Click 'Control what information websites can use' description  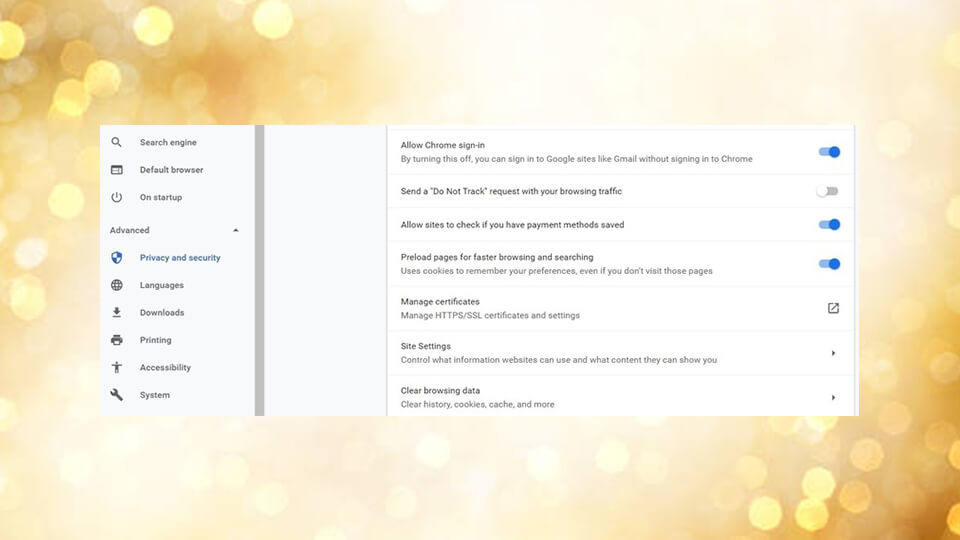click(559, 360)
